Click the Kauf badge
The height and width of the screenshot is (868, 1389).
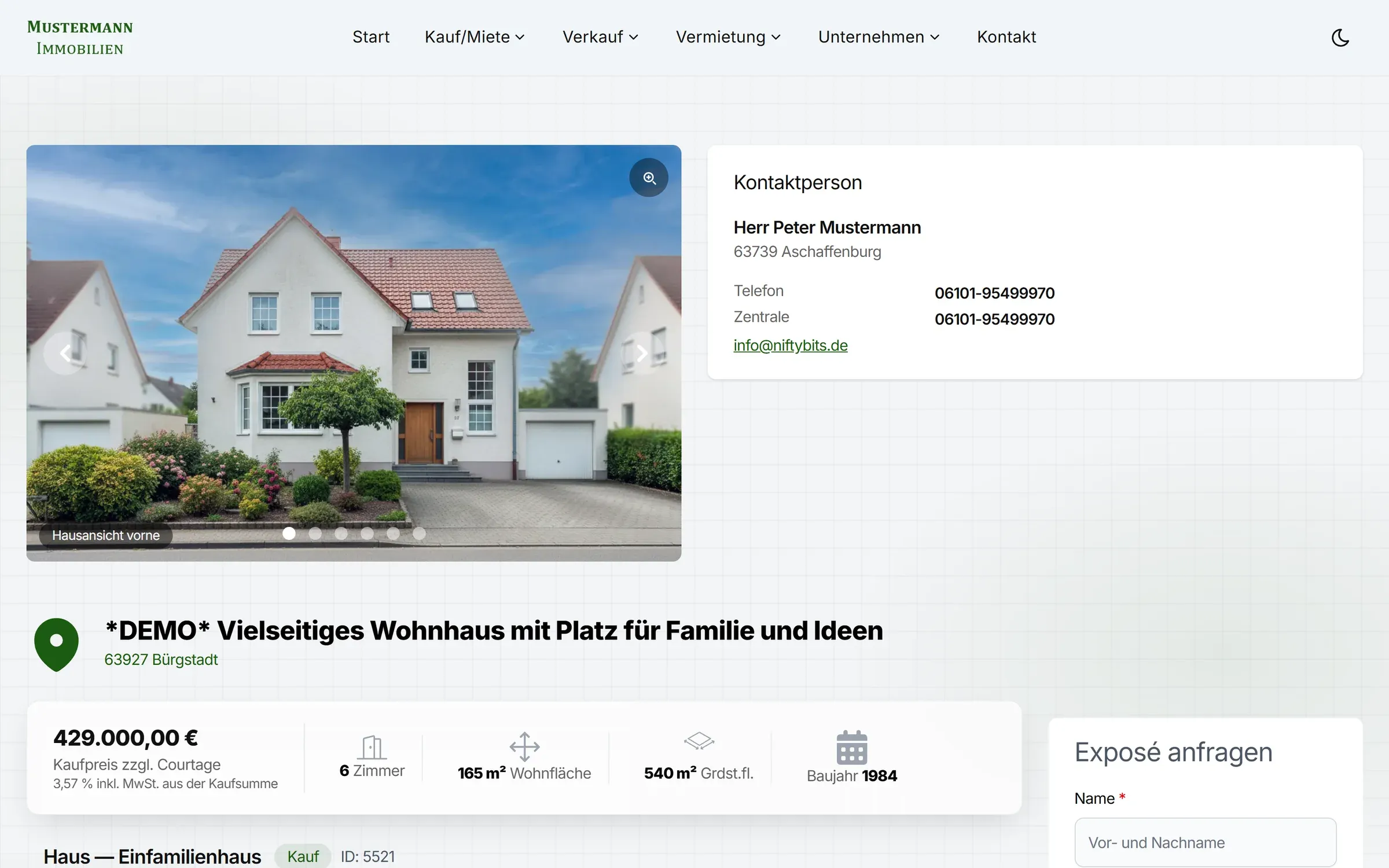coord(303,856)
